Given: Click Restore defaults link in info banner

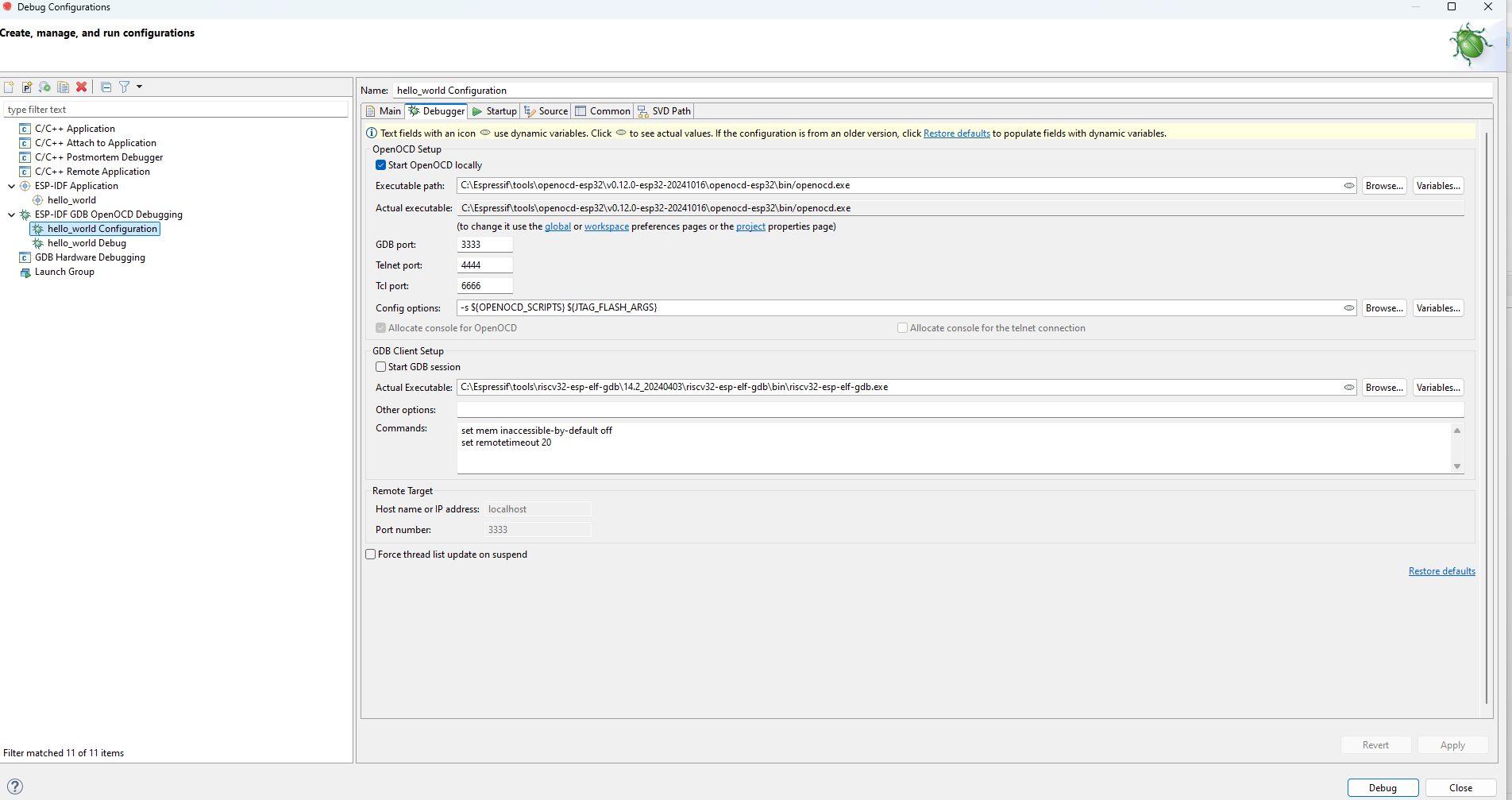Looking at the screenshot, I should click(x=956, y=133).
